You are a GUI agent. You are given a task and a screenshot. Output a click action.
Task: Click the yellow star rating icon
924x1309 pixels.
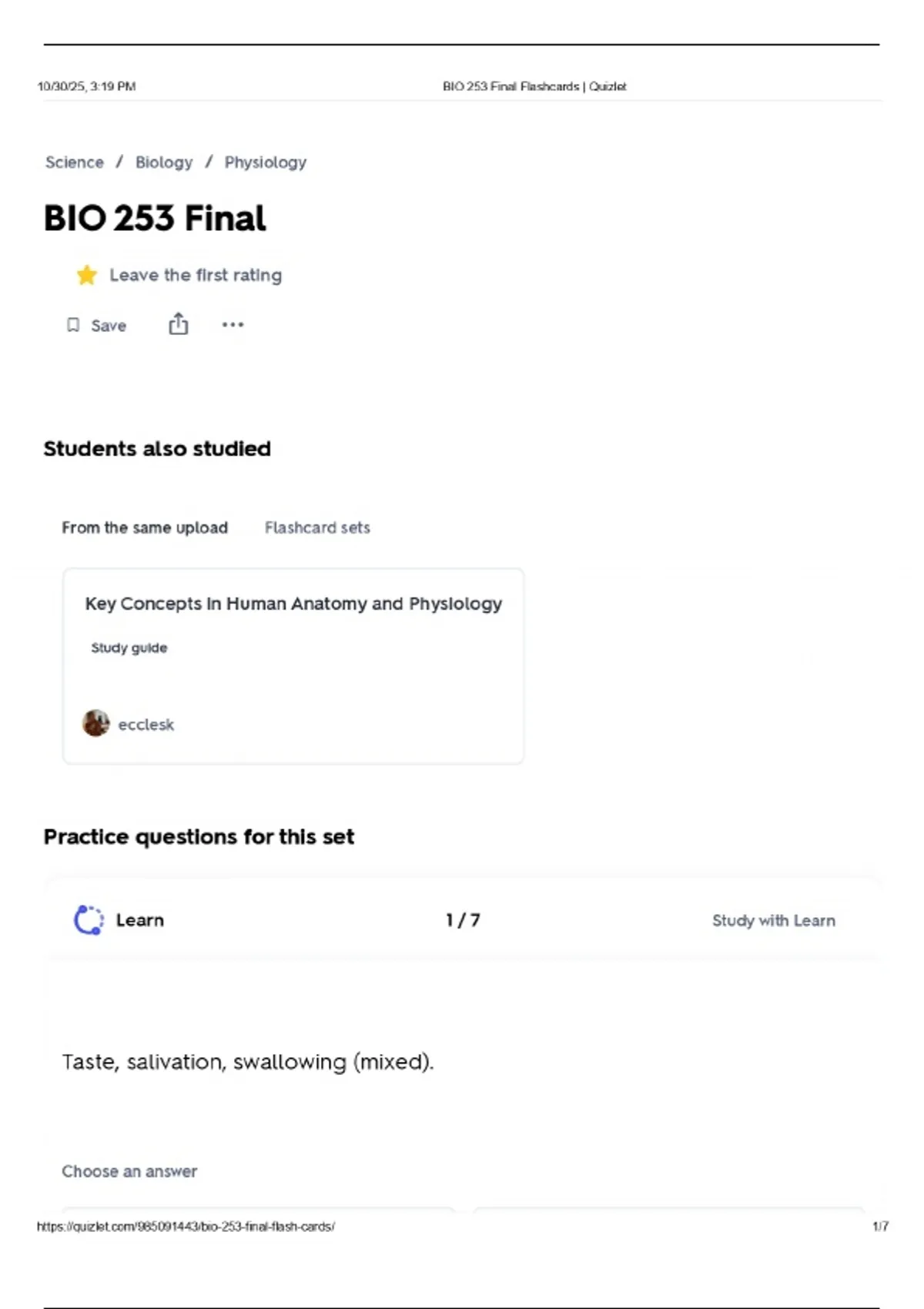click(x=87, y=275)
